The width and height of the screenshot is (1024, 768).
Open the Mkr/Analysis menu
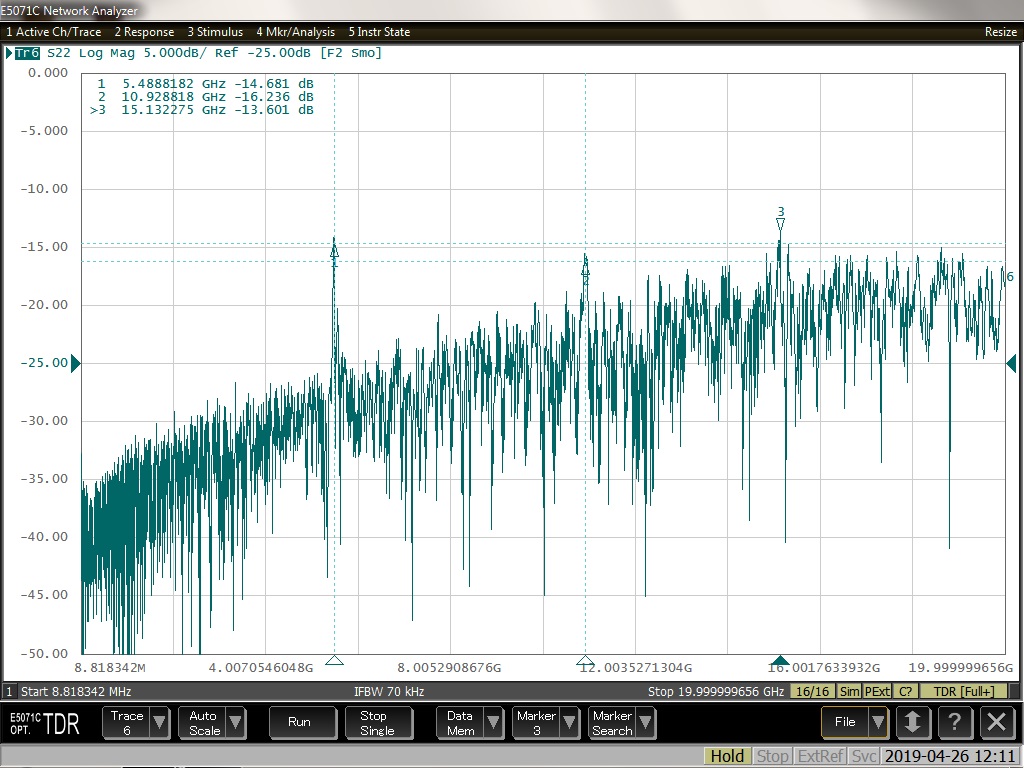pyautogui.click(x=295, y=32)
